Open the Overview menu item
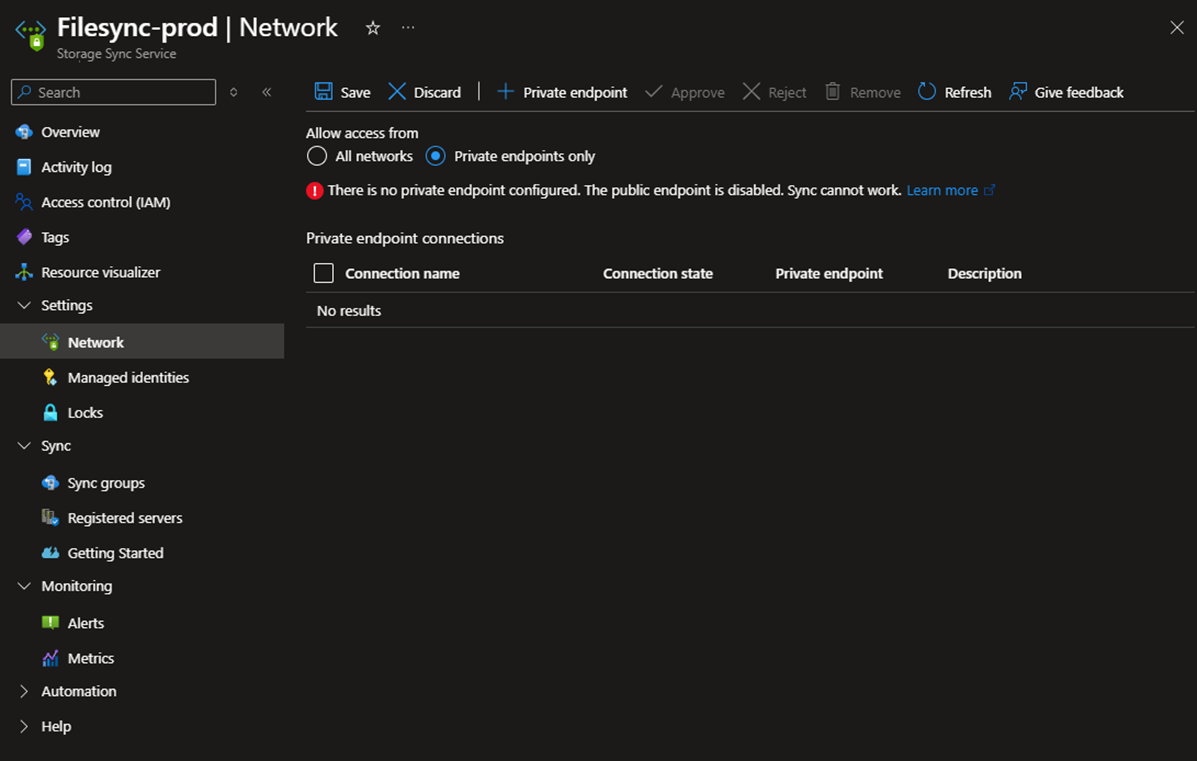Image resolution: width=1197 pixels, height=761 pixels. [70, 132]
